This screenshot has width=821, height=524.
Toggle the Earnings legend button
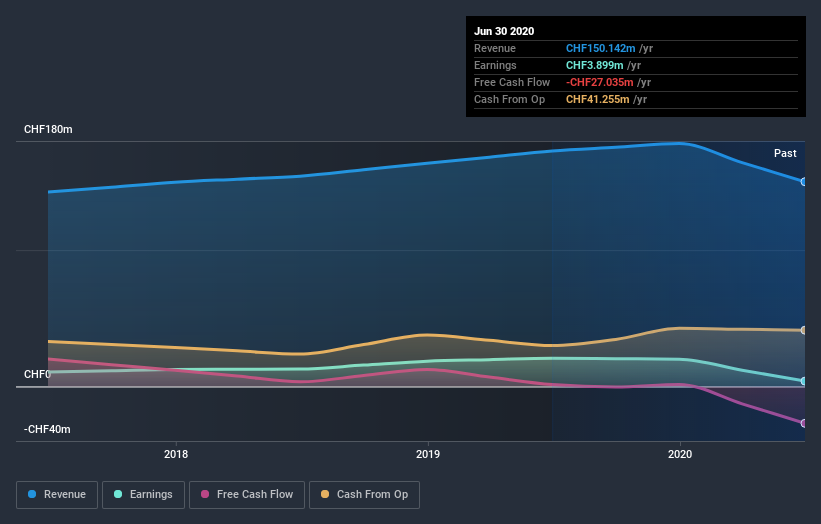pos(143,495)
